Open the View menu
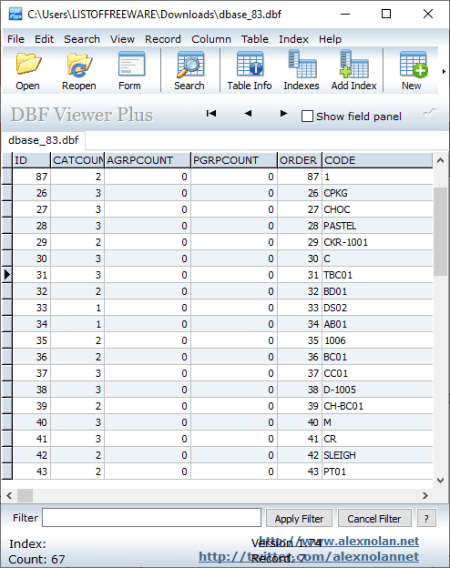The image size is (450, 568). pyautogui.click(x=122, y=39)
